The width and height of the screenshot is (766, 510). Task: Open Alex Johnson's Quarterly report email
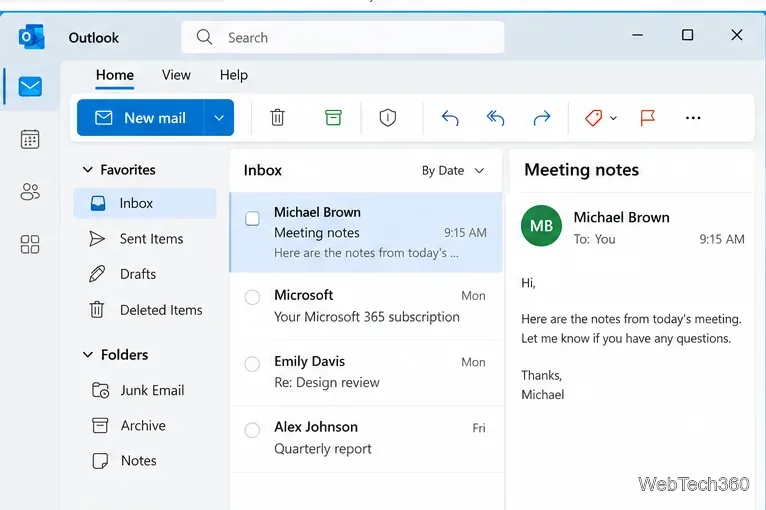pyautogui.click(x=366, y=439)
